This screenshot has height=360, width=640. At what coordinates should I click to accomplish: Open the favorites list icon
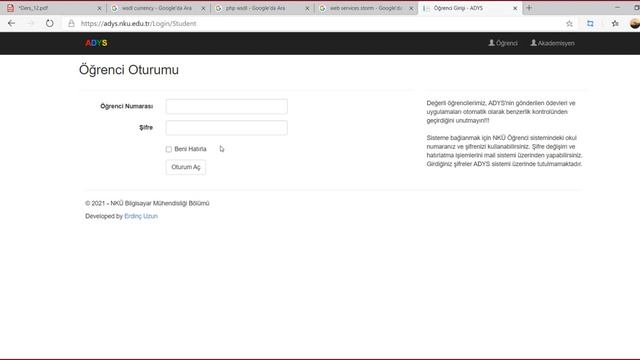point(615,24)
